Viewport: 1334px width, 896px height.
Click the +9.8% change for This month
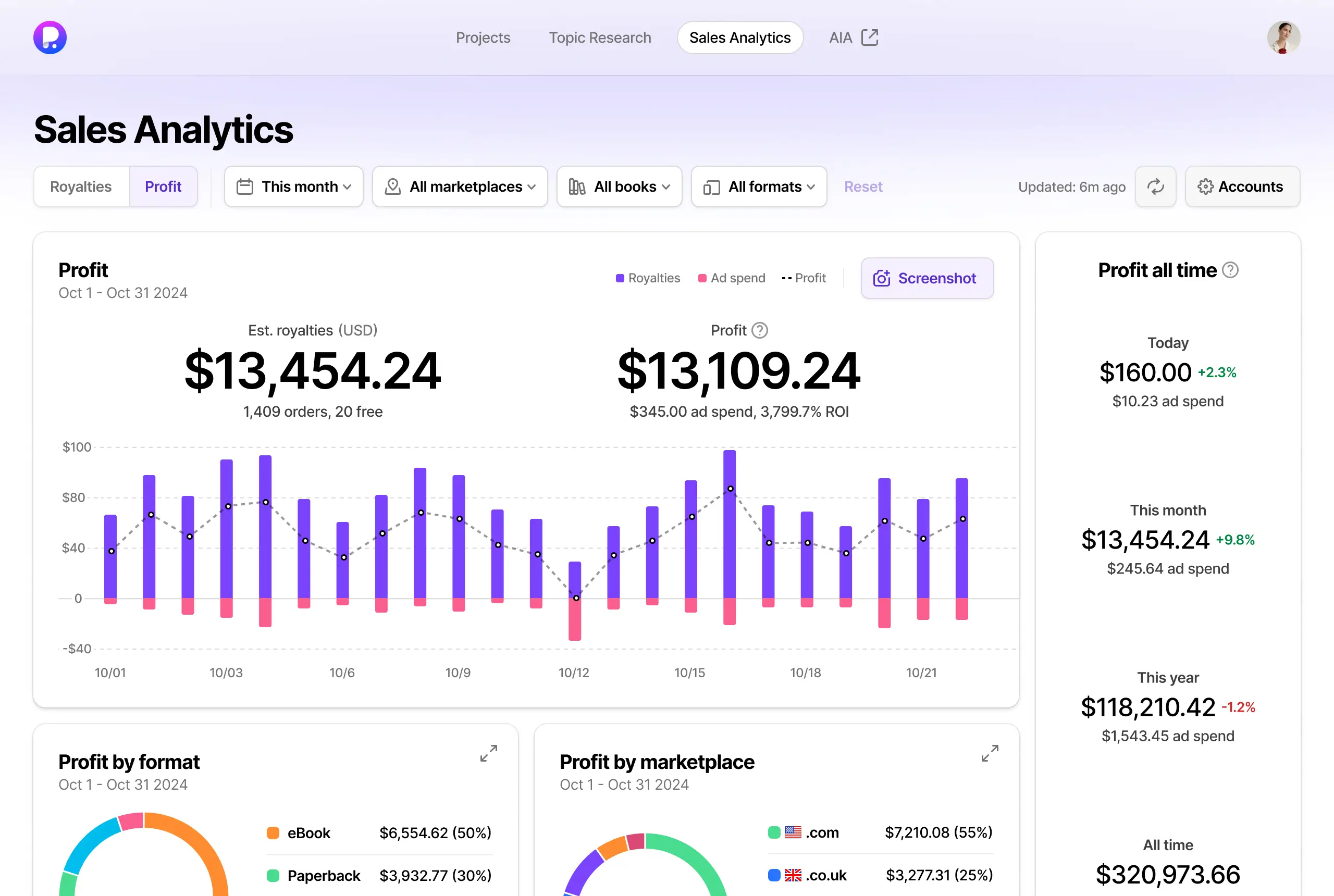pos(1235,540)
